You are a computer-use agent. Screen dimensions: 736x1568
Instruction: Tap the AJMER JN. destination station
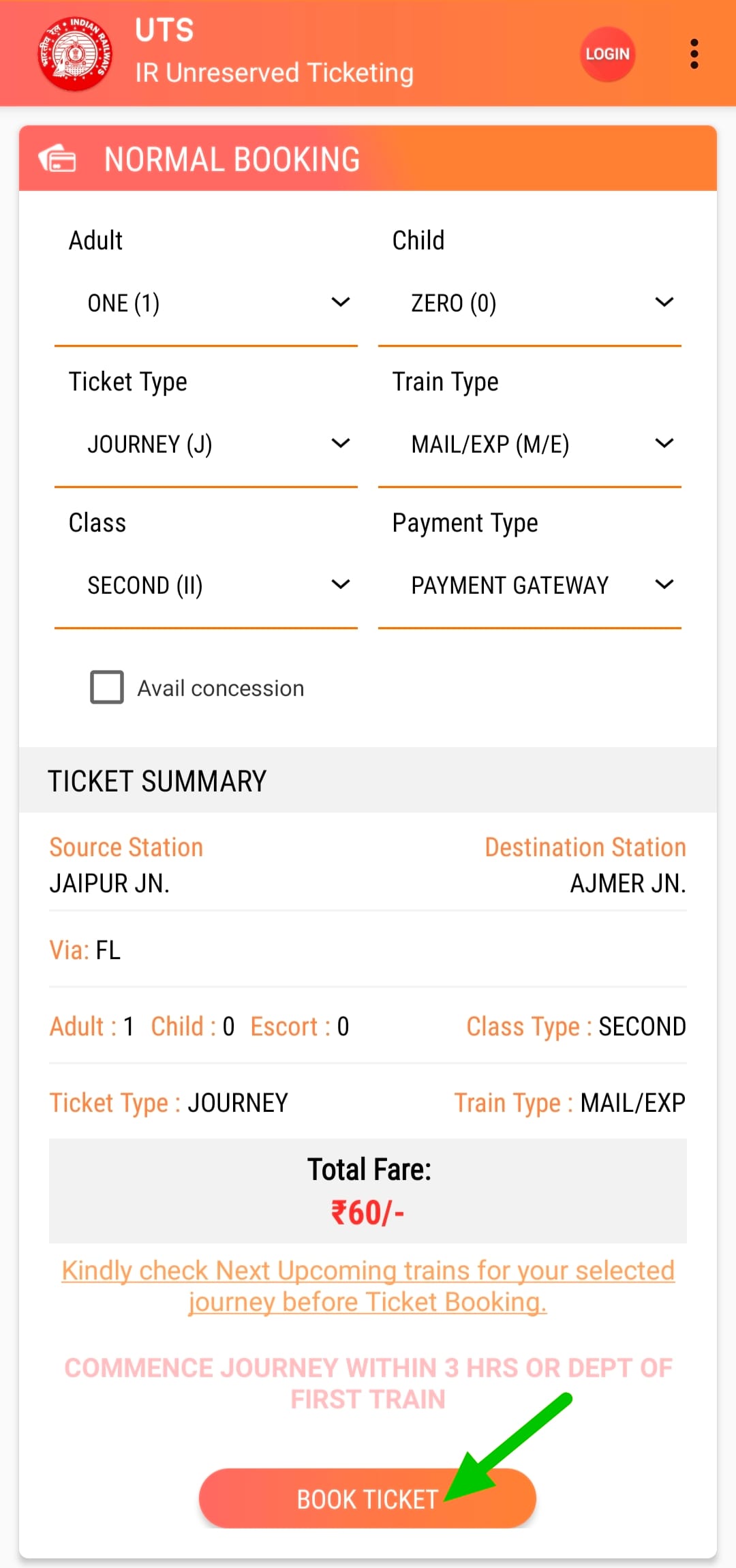coord(628,884)
